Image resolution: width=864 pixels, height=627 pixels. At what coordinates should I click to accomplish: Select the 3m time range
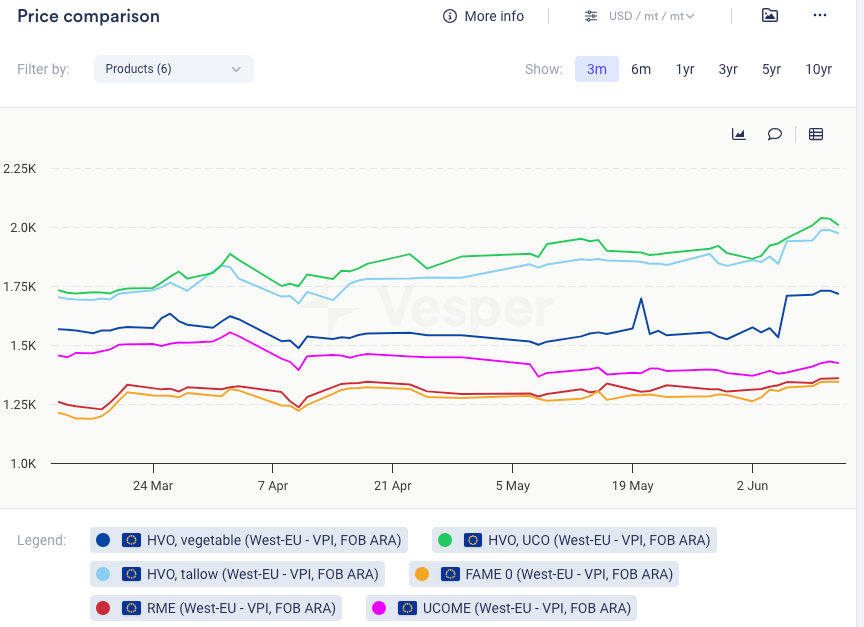click(596, 69)
